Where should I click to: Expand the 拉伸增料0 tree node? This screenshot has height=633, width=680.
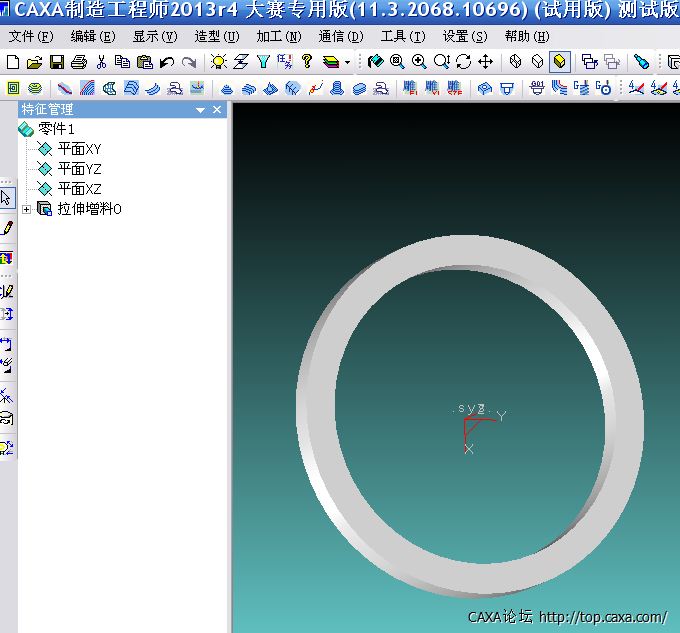coord(26,209)
